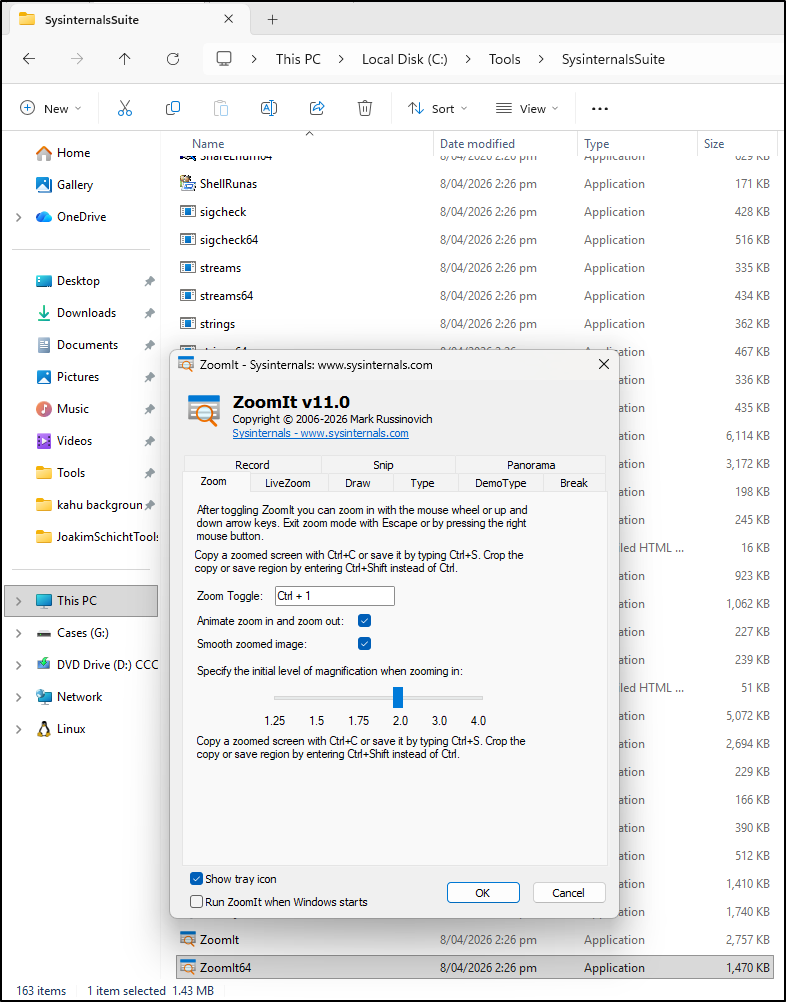Click the Copy icon in the Explorer toolbar
The image size is (786, 1002).
(173, 109)
